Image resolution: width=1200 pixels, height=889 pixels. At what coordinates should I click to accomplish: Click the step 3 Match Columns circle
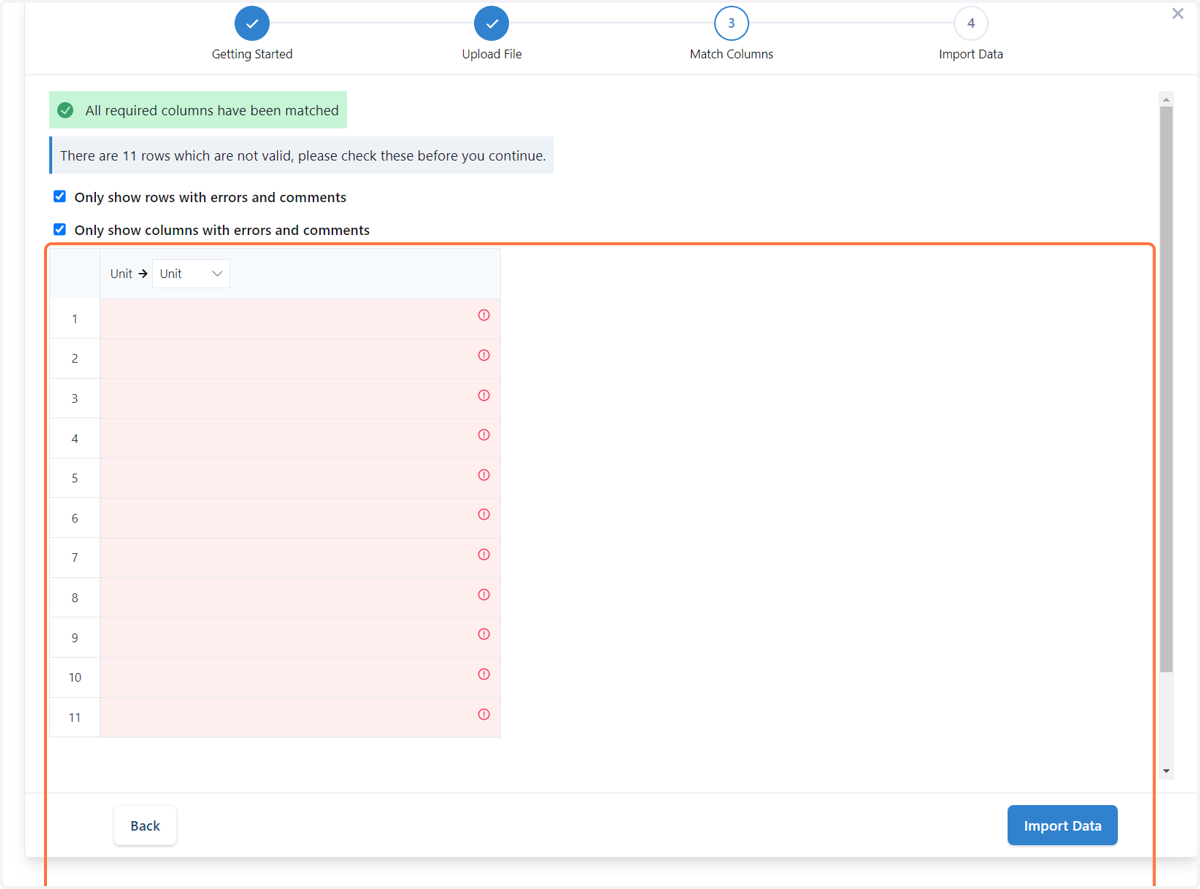(731, 23)
